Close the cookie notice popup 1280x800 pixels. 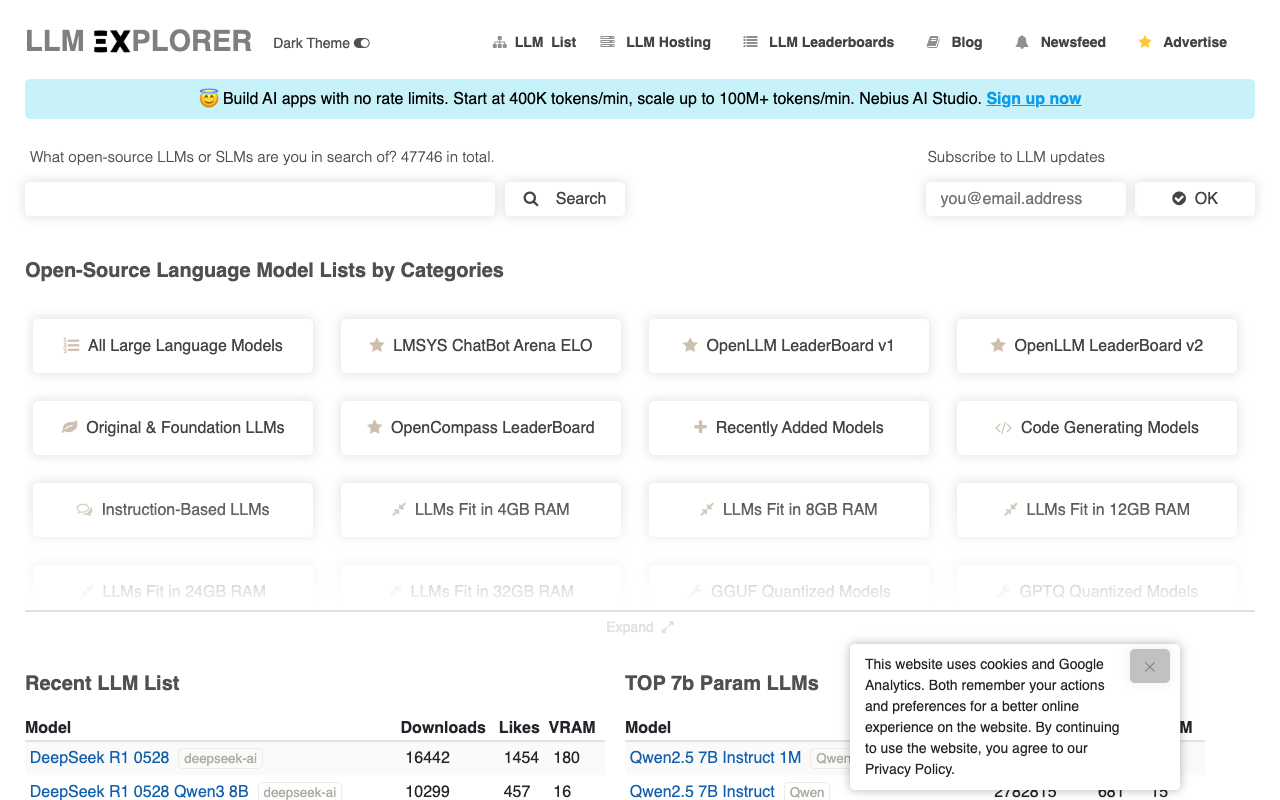1150,666
